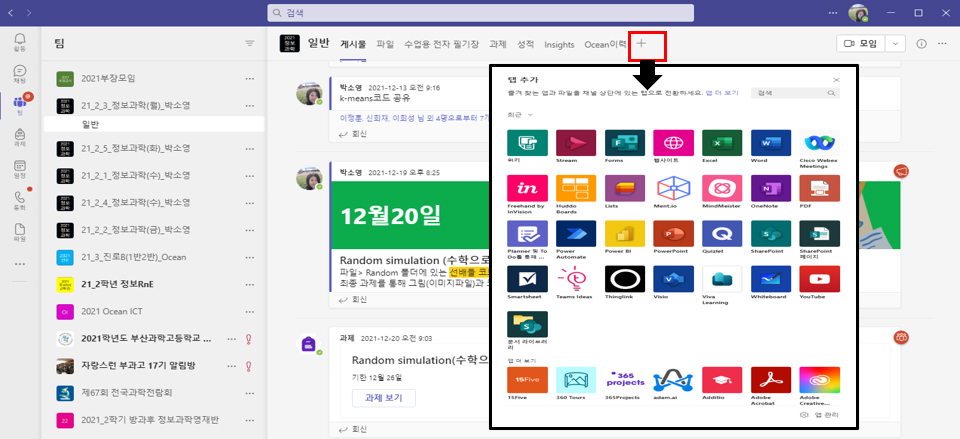
Task: Open Calendar (일정) in the left rail
Action: (x=20, y=170)
